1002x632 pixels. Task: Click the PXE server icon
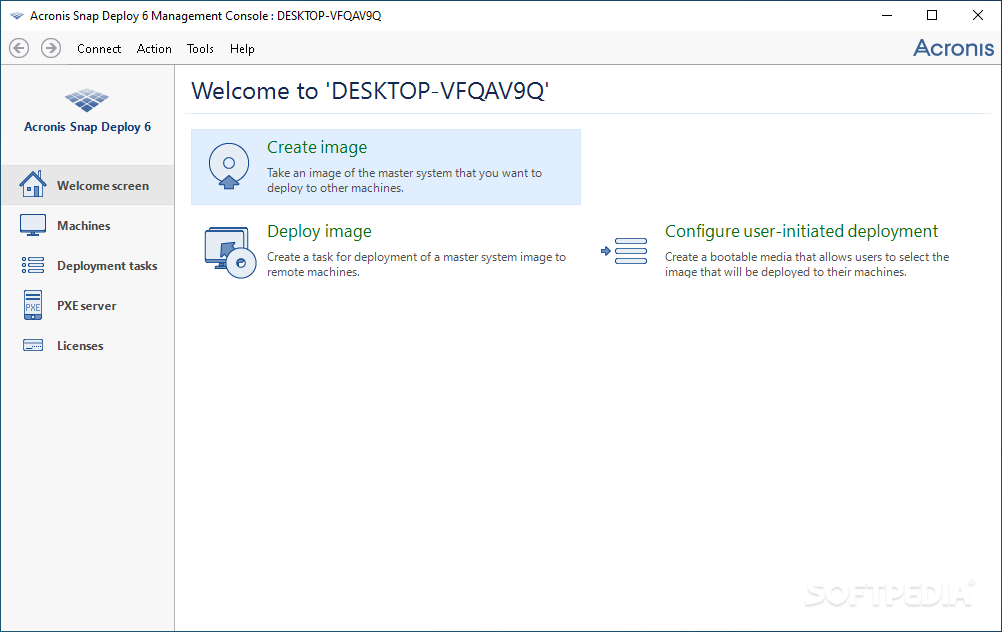33,305
